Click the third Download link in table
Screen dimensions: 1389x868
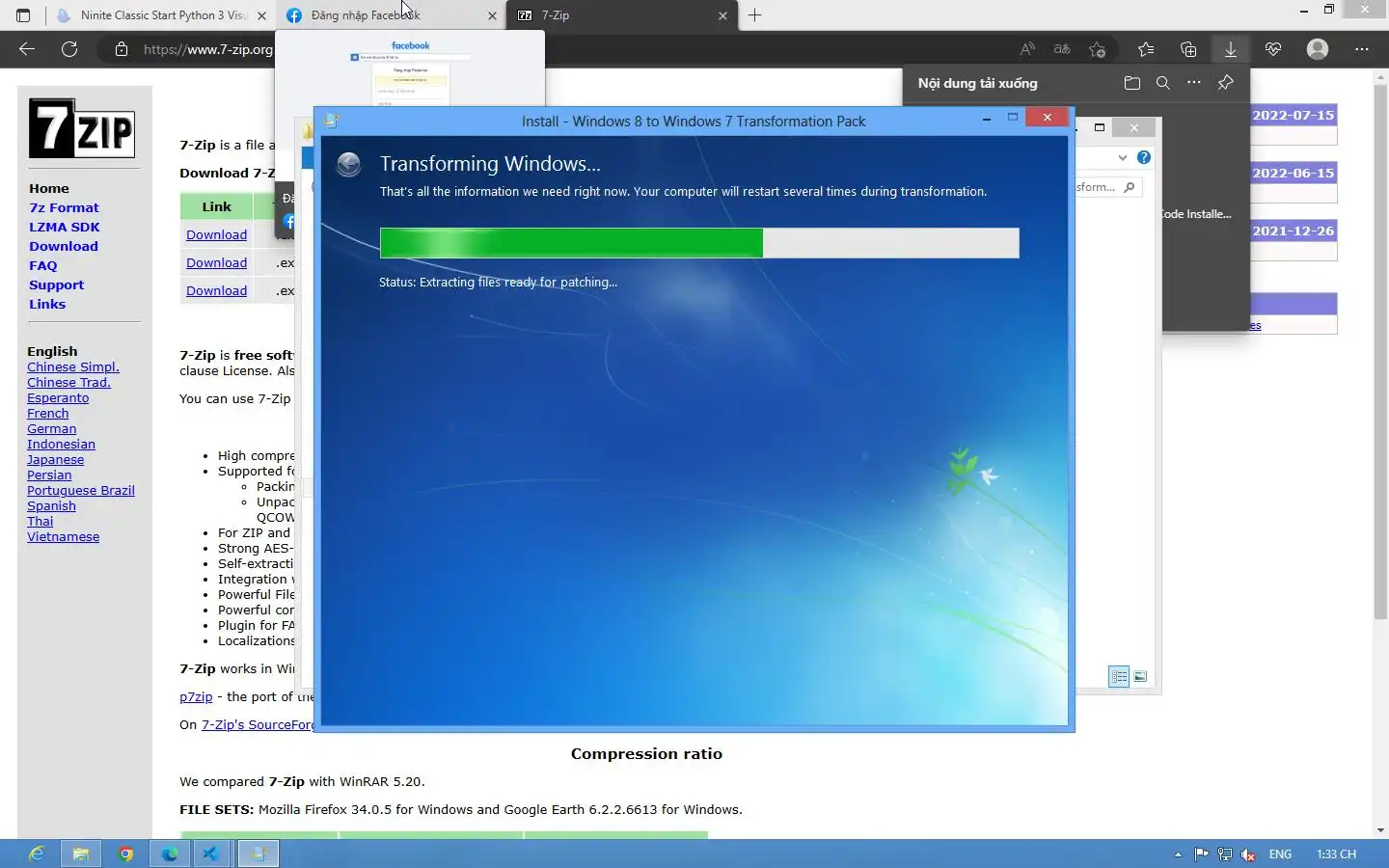216,290
